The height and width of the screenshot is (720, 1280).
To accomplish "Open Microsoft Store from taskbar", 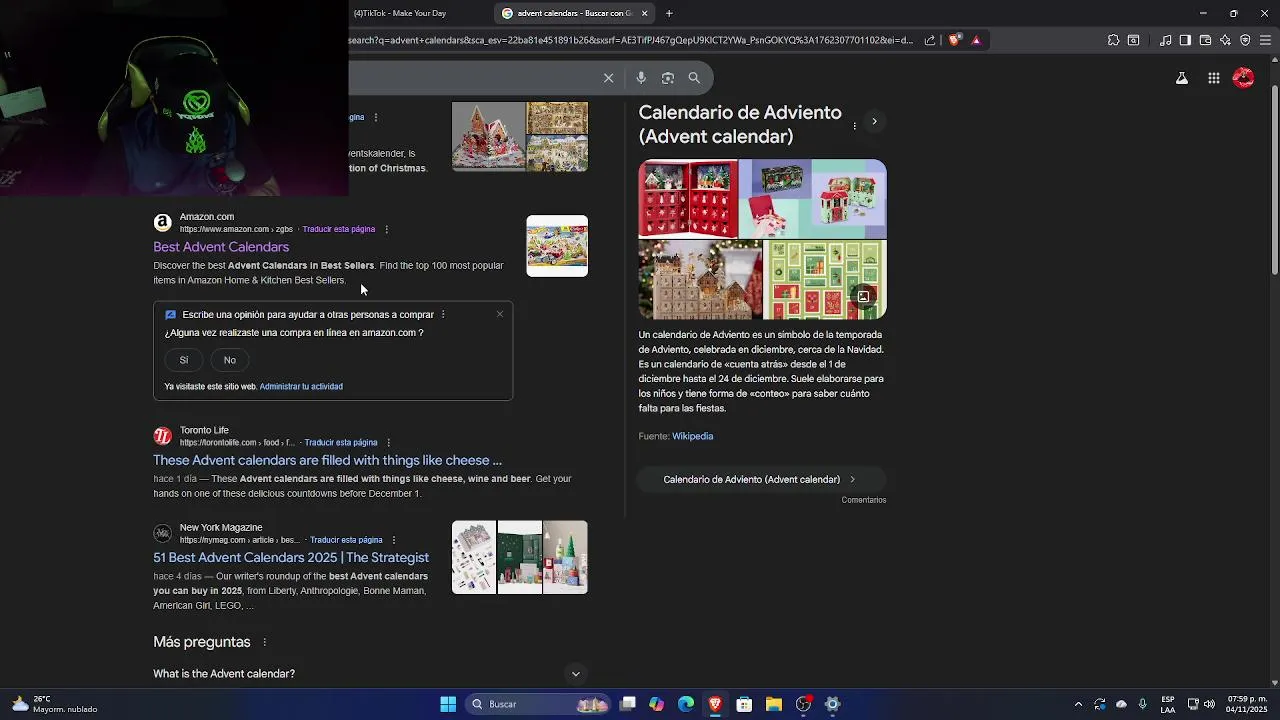I will pos(744,704).
